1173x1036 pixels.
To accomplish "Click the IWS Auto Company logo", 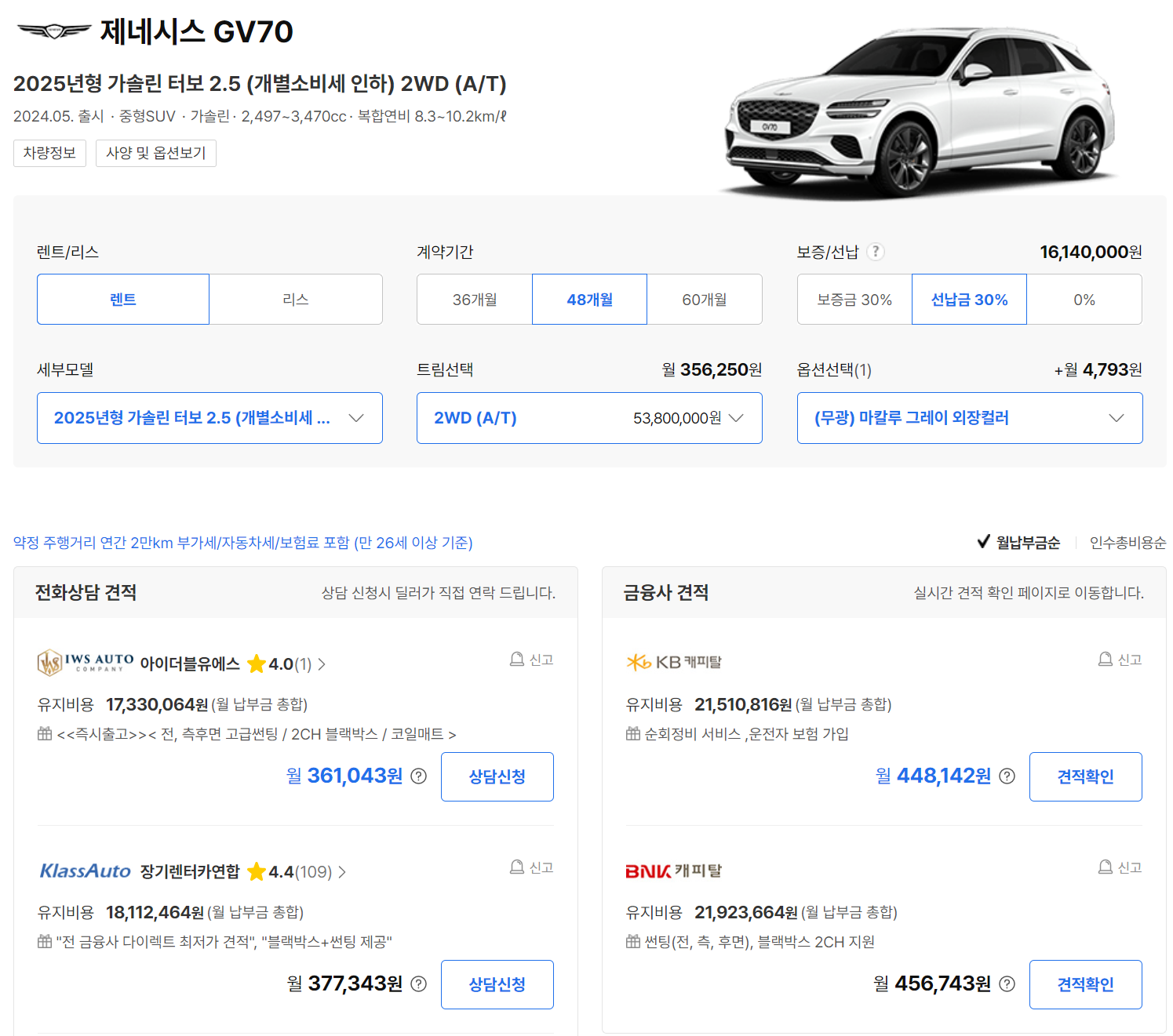I will pyautogui.click(x=85, y=663).
